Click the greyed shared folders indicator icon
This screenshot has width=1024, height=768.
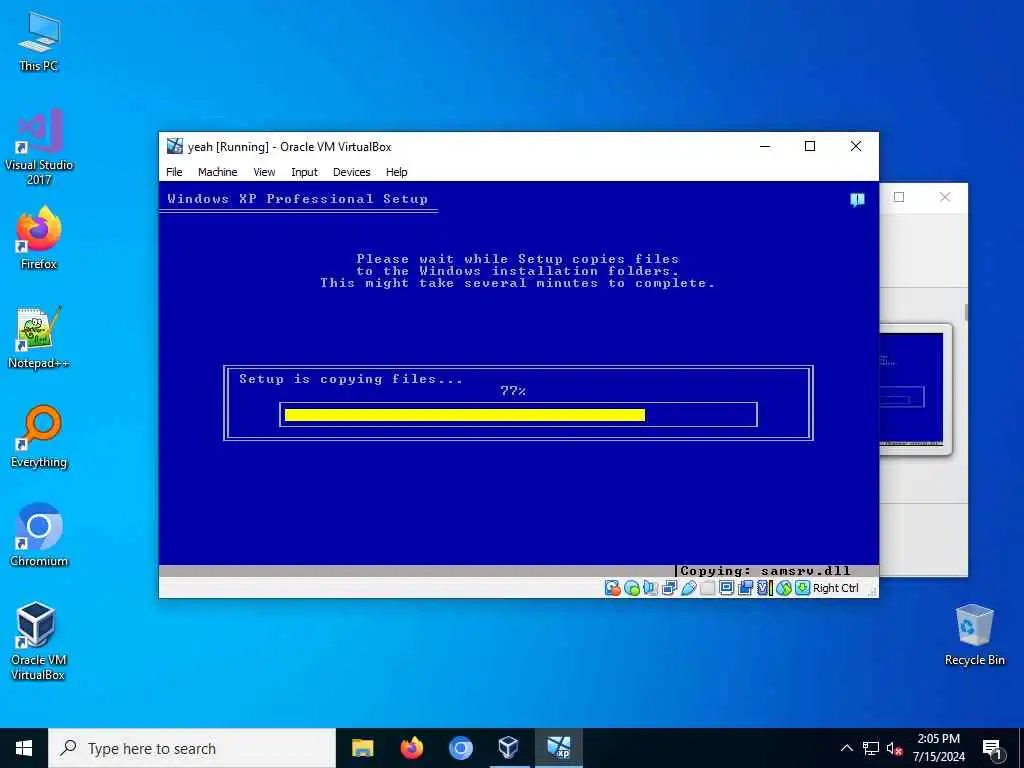[708, 588]
